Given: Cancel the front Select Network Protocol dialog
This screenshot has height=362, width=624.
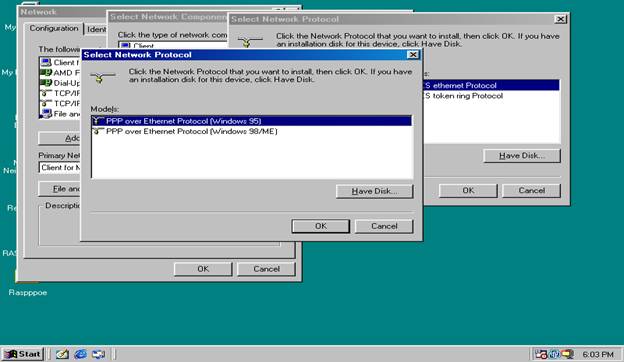Looking at the screenshot, I should tap(384, 226).
